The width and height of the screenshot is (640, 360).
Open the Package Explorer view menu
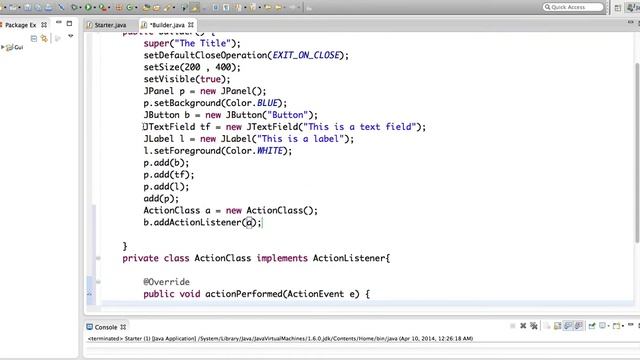tap(71, 36)
